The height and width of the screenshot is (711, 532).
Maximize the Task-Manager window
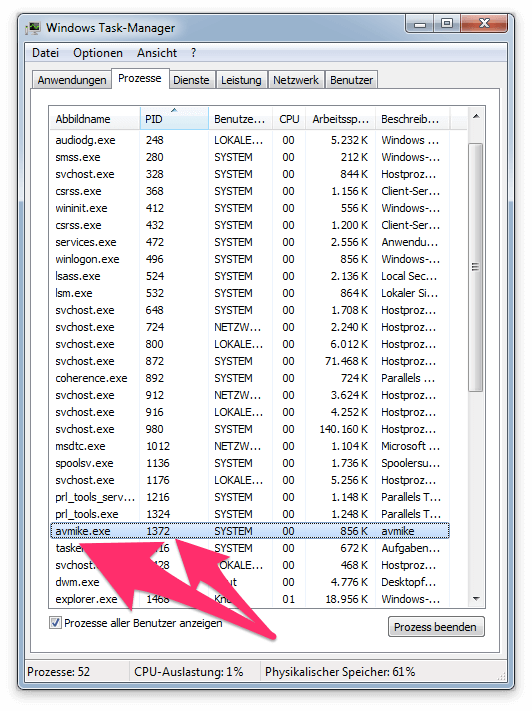pos(447,24)
